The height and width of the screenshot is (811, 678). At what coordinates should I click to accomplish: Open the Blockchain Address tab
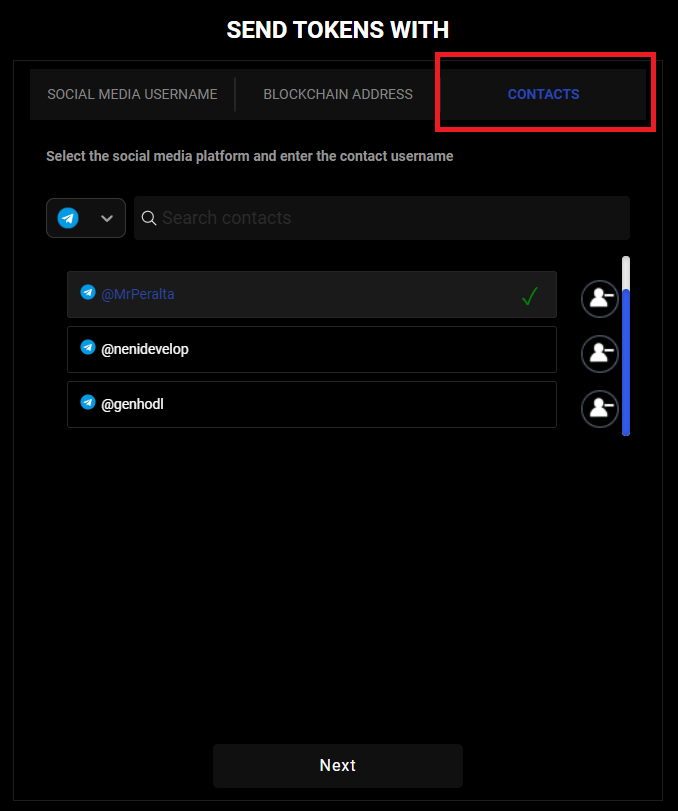pyautogui.click(x=338, y=94)
